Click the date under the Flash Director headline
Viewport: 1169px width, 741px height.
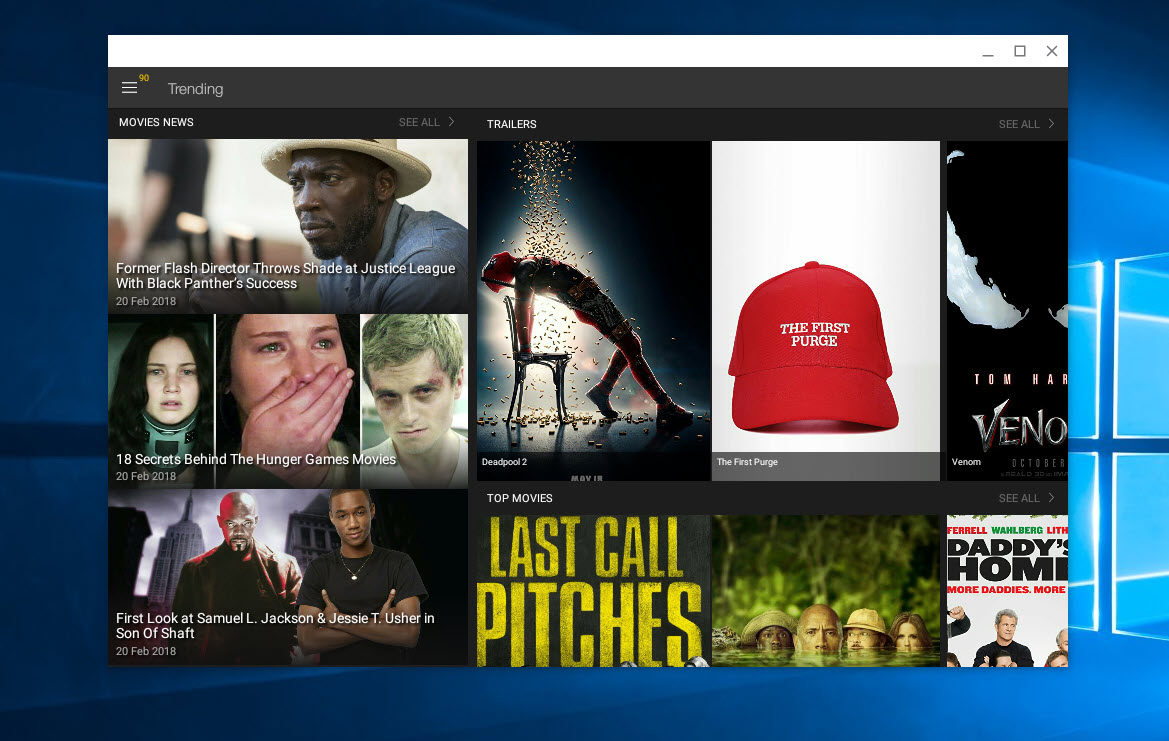146,301
